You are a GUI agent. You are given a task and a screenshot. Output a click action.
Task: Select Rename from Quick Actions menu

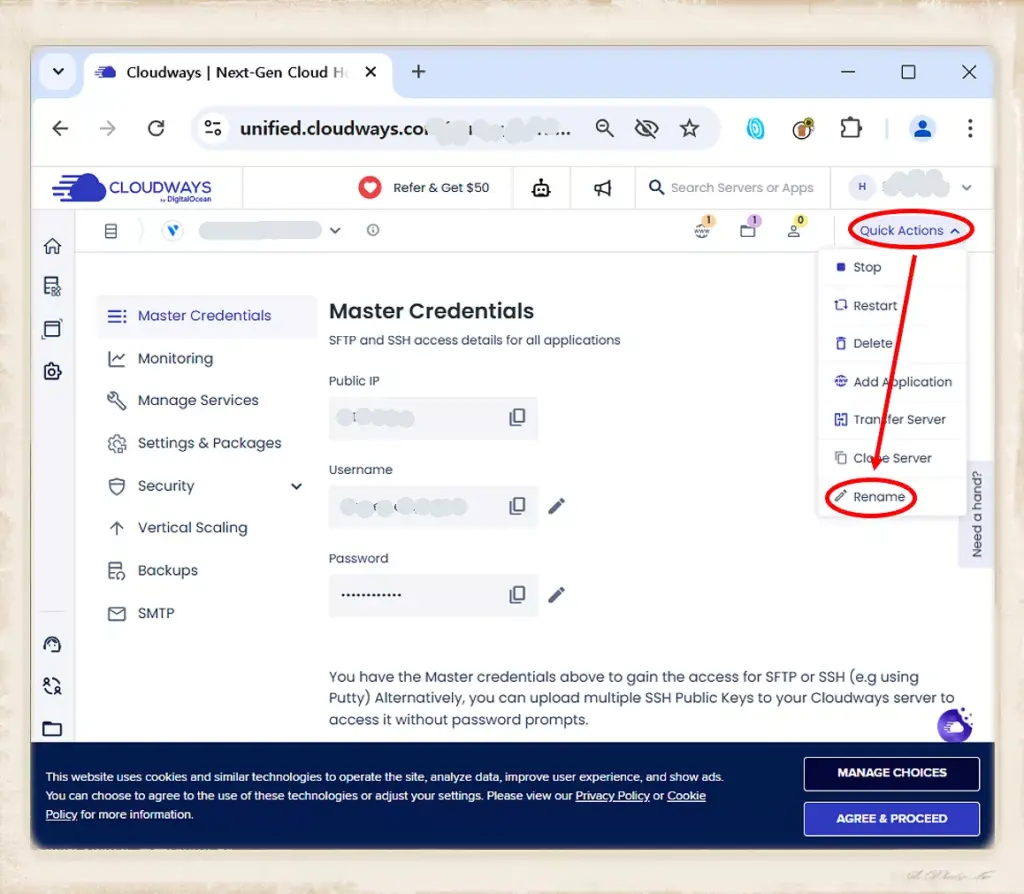click(878, 497)
